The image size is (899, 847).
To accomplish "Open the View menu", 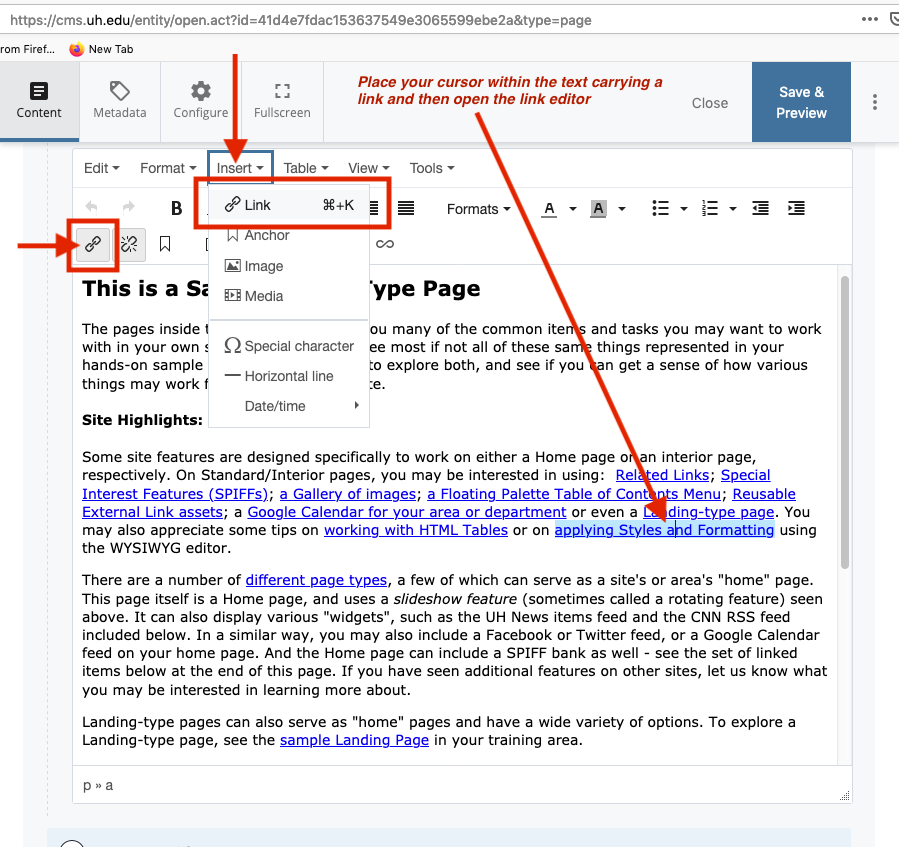I will point(369,168).
